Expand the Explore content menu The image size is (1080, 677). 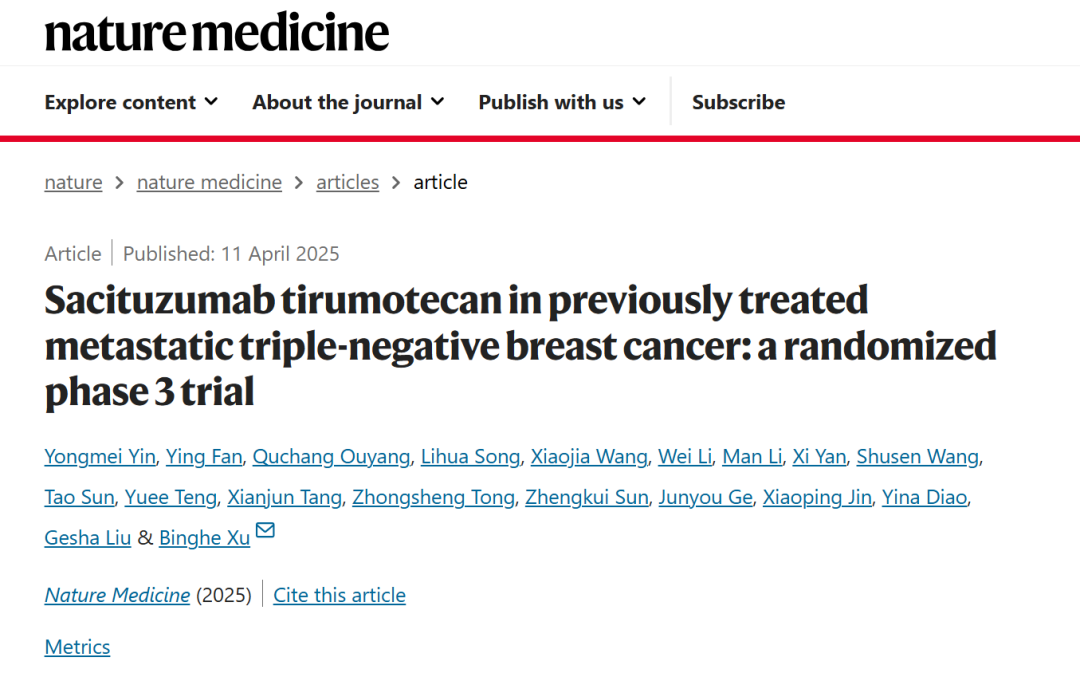coord(131,102)
